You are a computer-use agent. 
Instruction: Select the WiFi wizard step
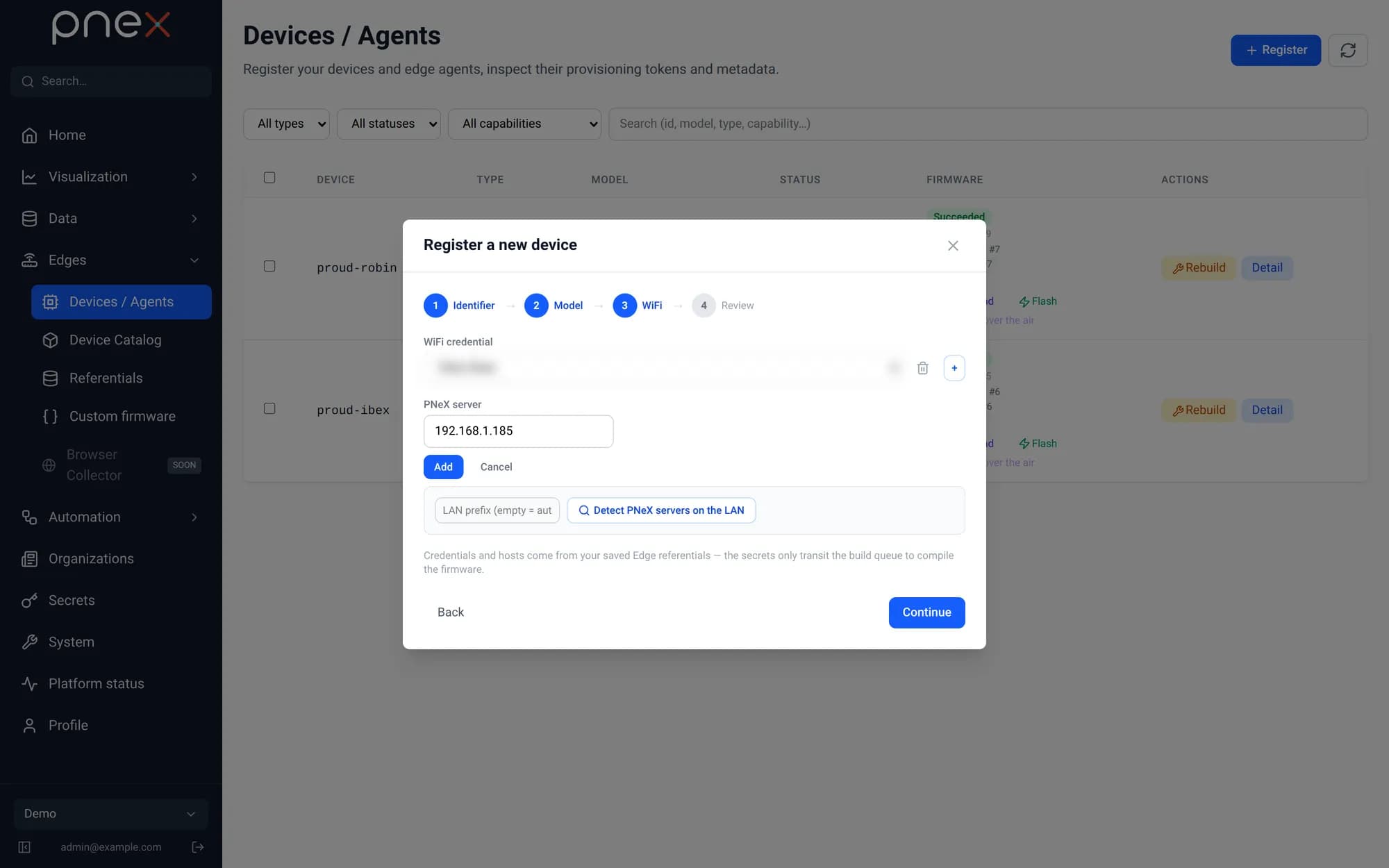[x=638, y=306]
